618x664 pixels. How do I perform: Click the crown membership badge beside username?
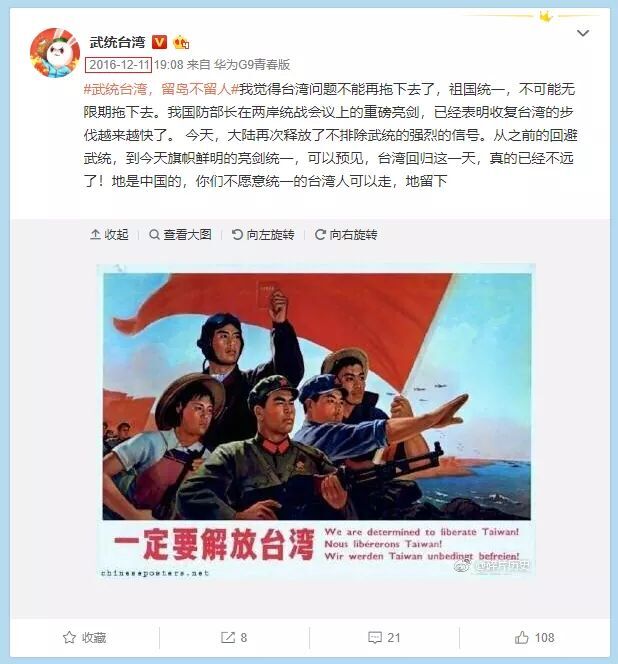pos(181,42)
